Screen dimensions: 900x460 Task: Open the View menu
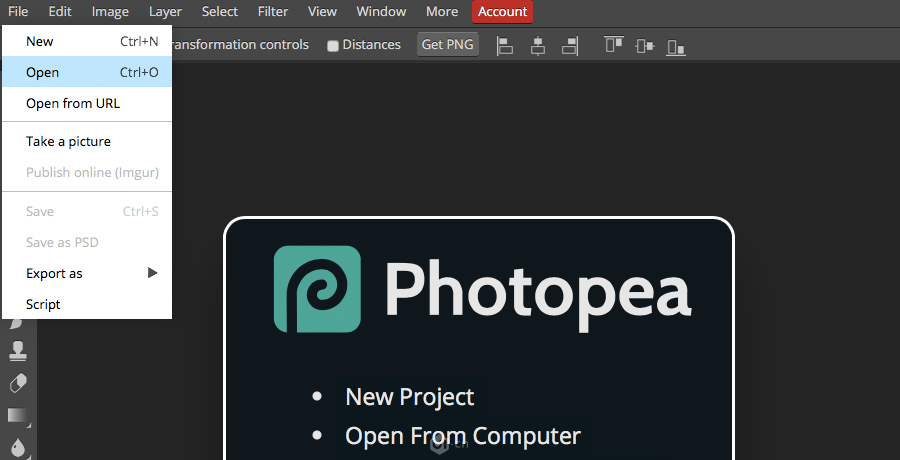pos(322,11)
